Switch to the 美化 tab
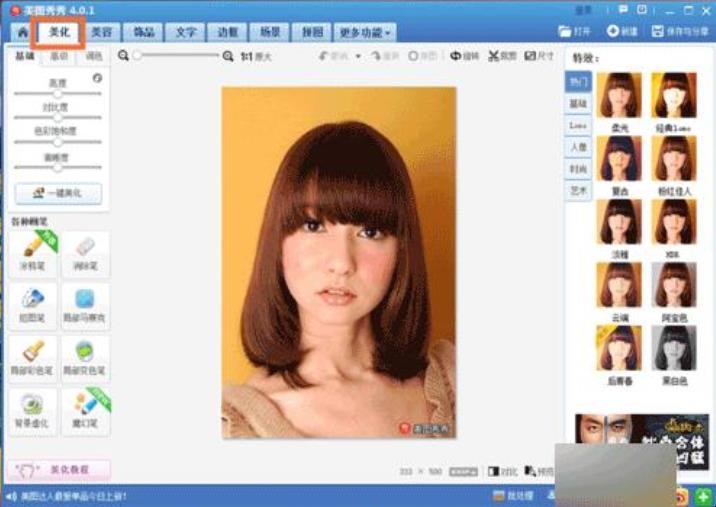 coord(58,32)
